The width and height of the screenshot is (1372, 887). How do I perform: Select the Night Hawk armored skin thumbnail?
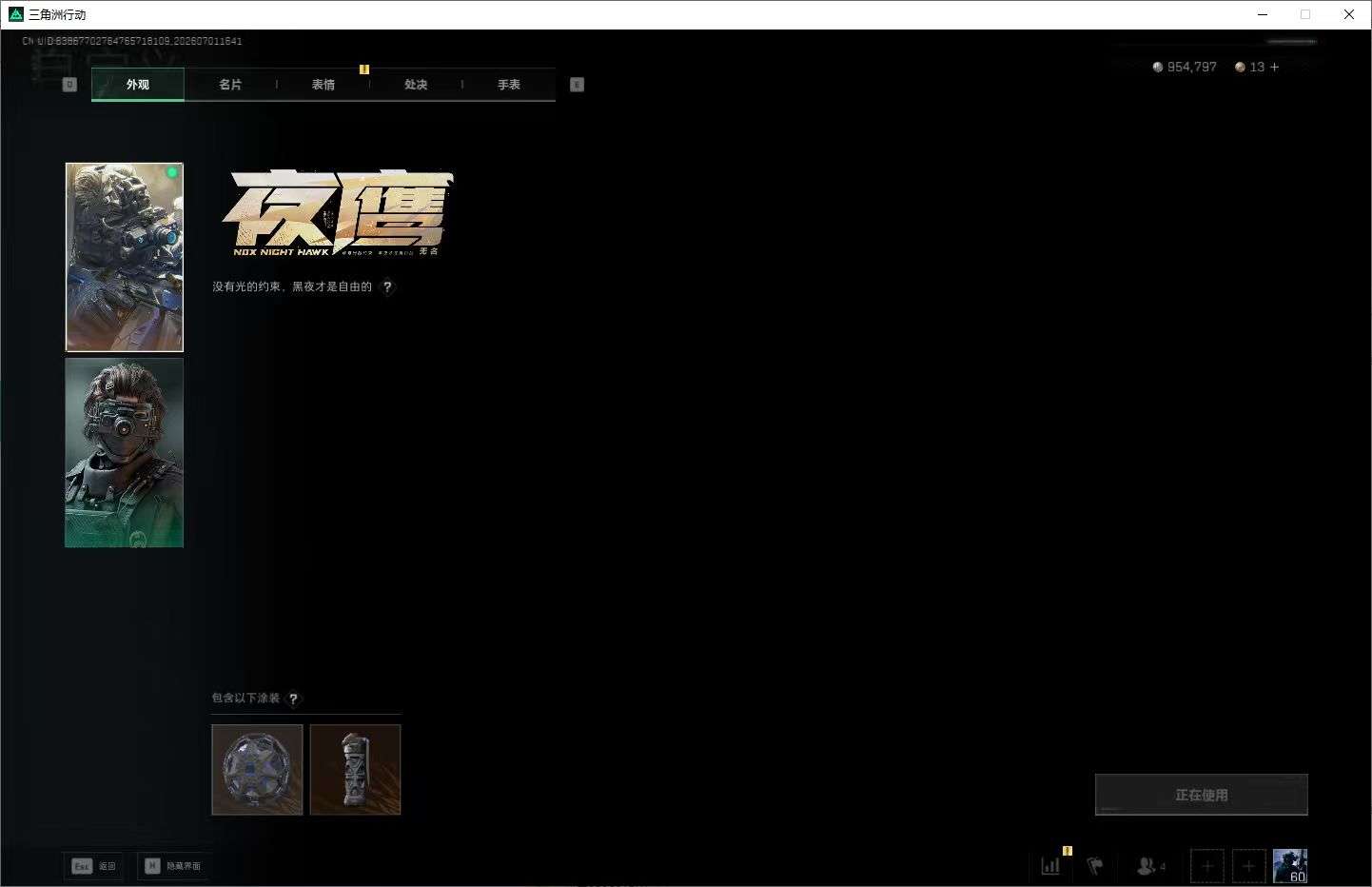124,257
